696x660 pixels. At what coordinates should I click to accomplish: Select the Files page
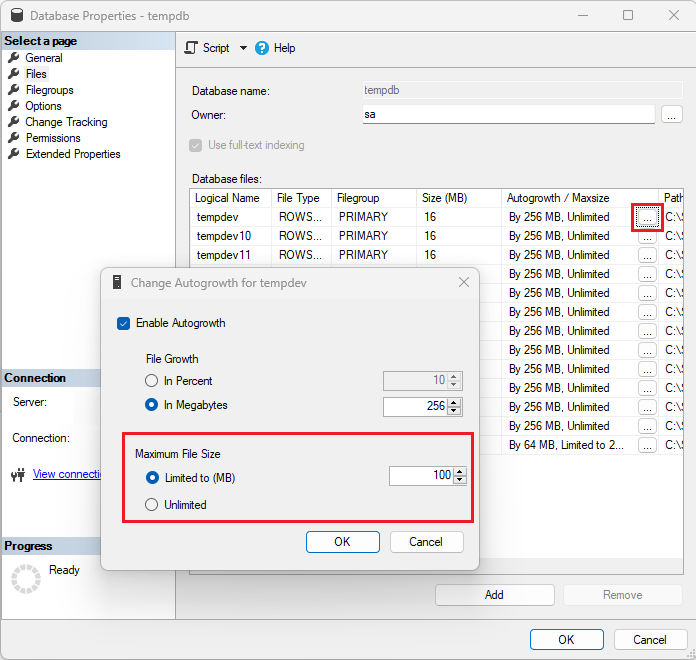point(36,74)
